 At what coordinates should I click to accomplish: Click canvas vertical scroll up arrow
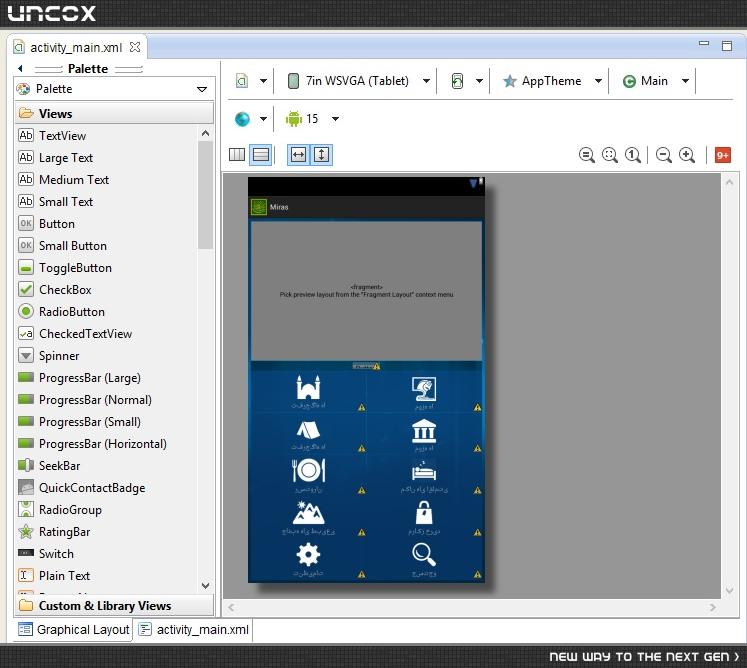click(x=729, y=182)
